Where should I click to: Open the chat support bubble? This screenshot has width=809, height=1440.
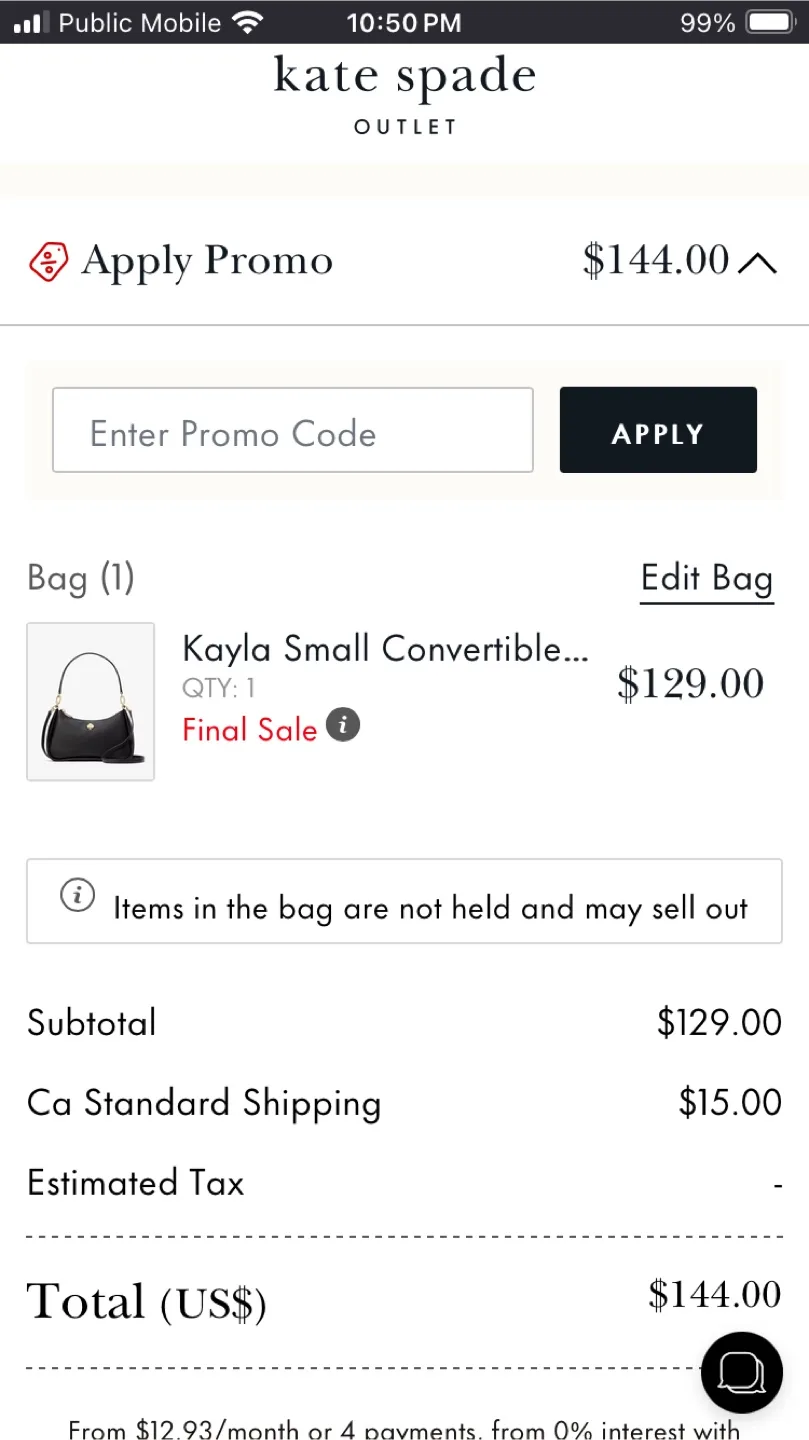[x=740, y=1372]
